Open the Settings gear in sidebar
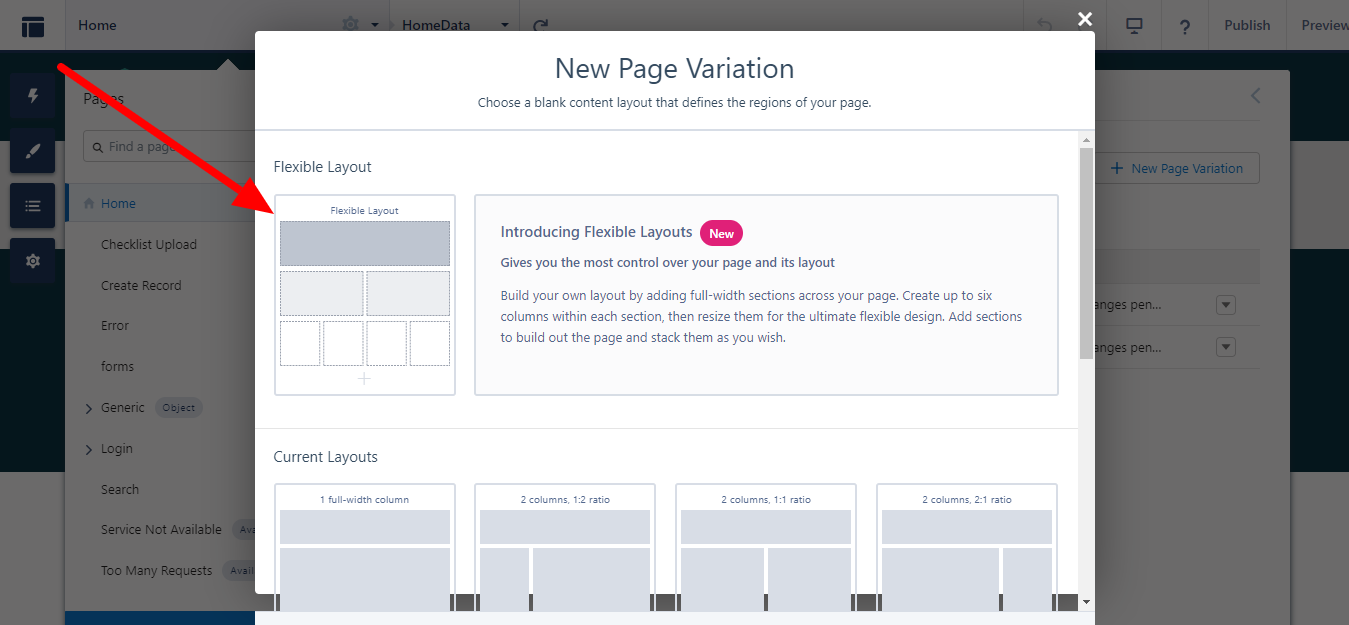The image size is (1349, 625). 33,261
